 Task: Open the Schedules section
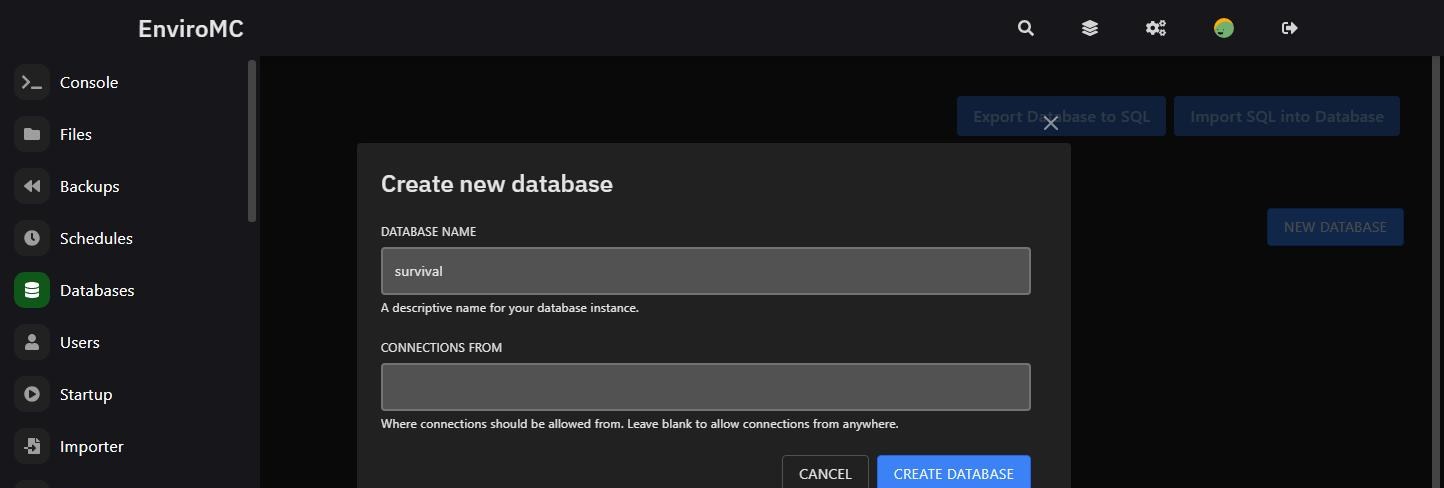(96, 238)
